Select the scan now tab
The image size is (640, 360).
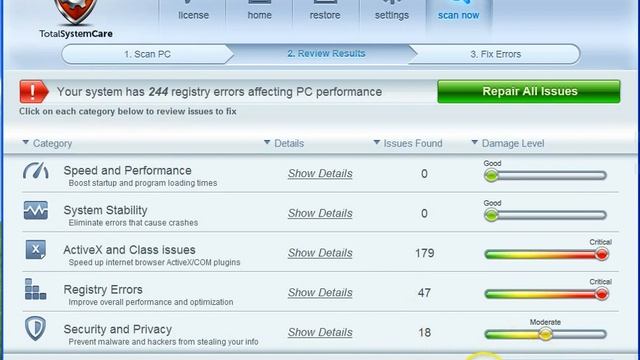click(458, 15)
